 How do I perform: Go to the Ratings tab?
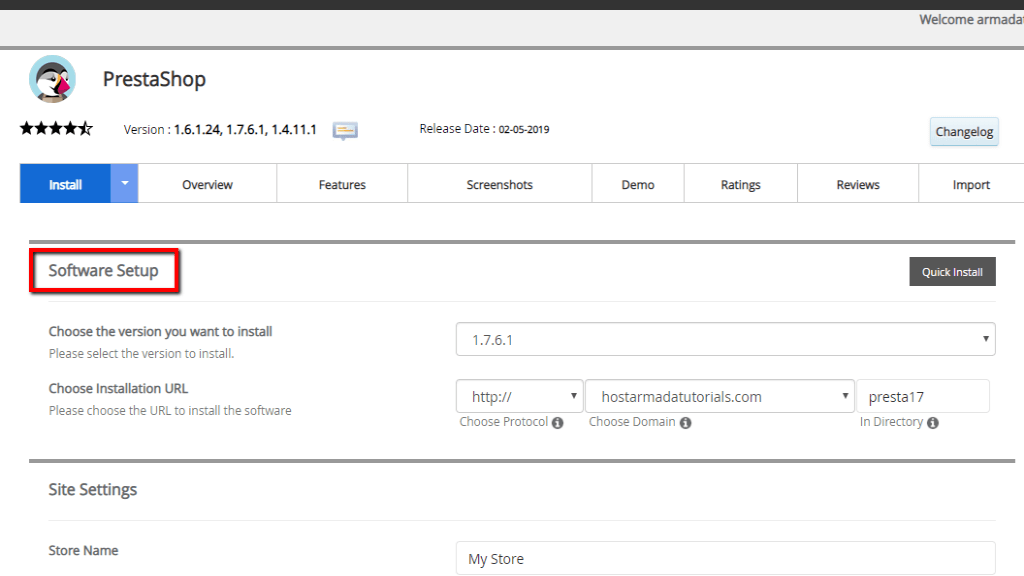pos(741,184)
